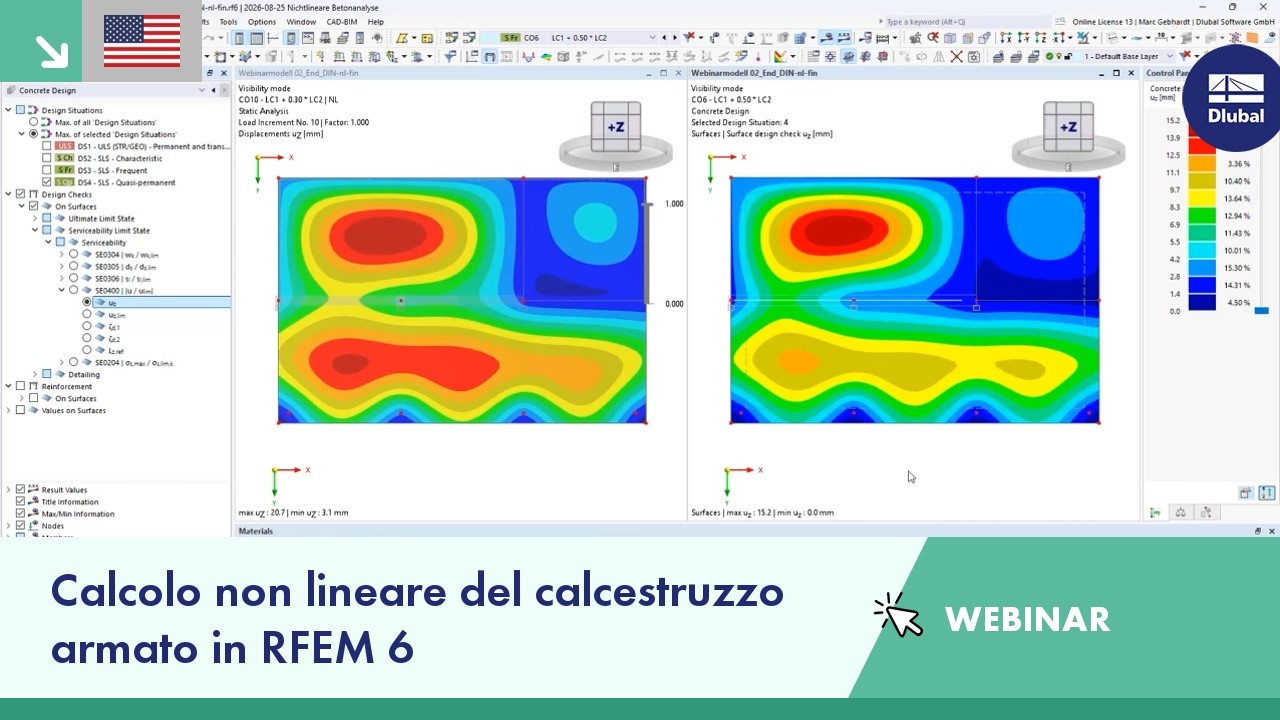Select next load combination arrow in toolbar
Screen dimensions: 1280x720
(675, 38)
